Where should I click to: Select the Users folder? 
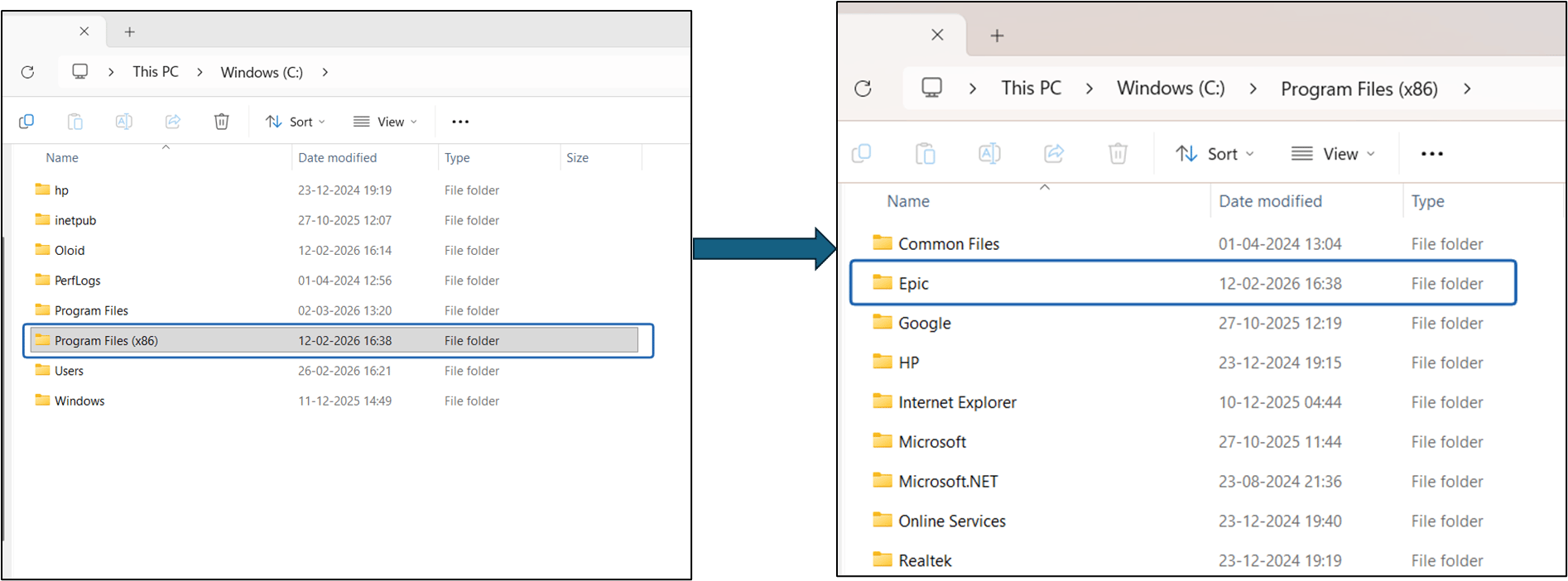[336, 371]
